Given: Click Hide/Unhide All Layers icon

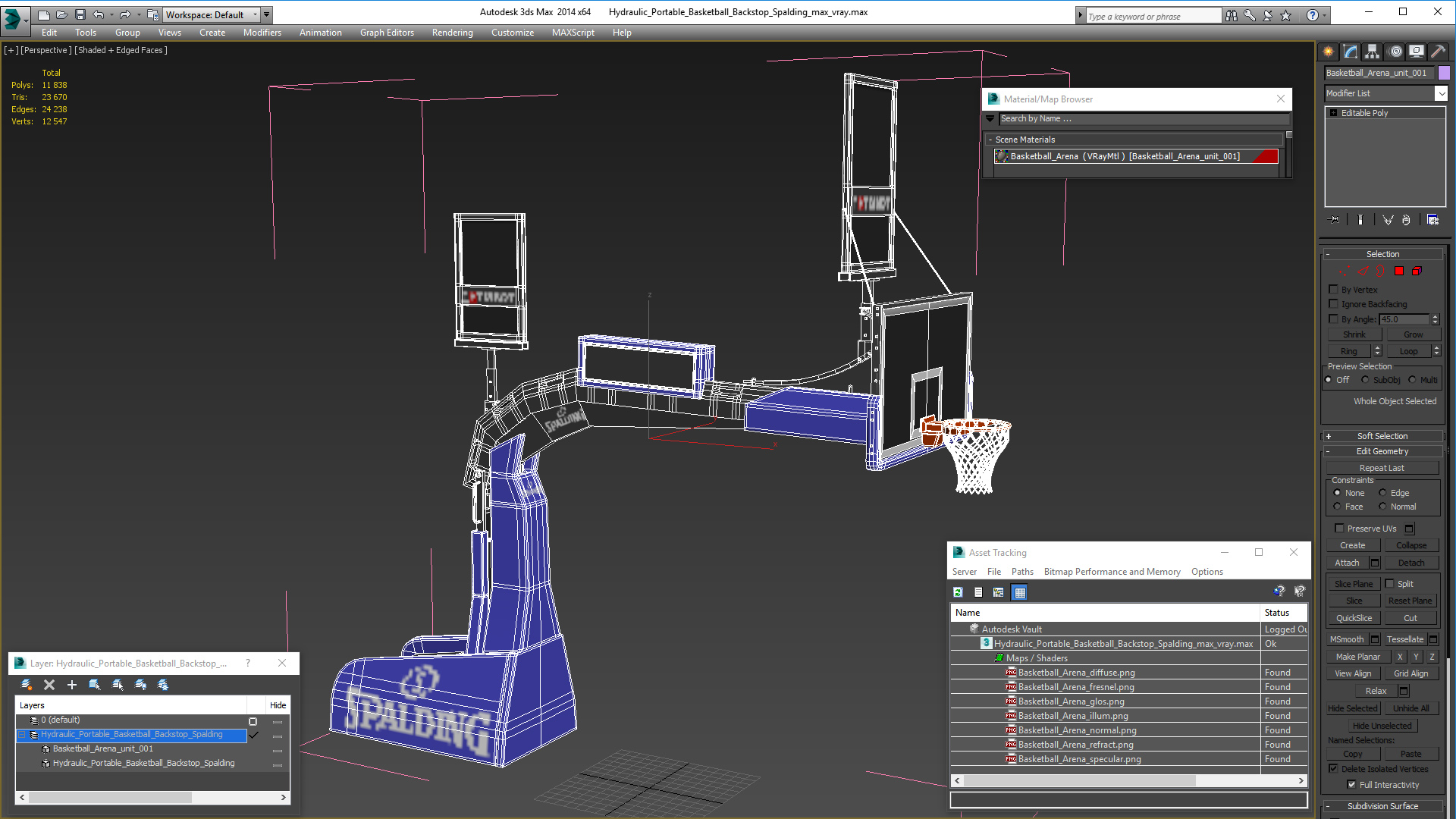Looking at the screenshot, I should [140, 685].
